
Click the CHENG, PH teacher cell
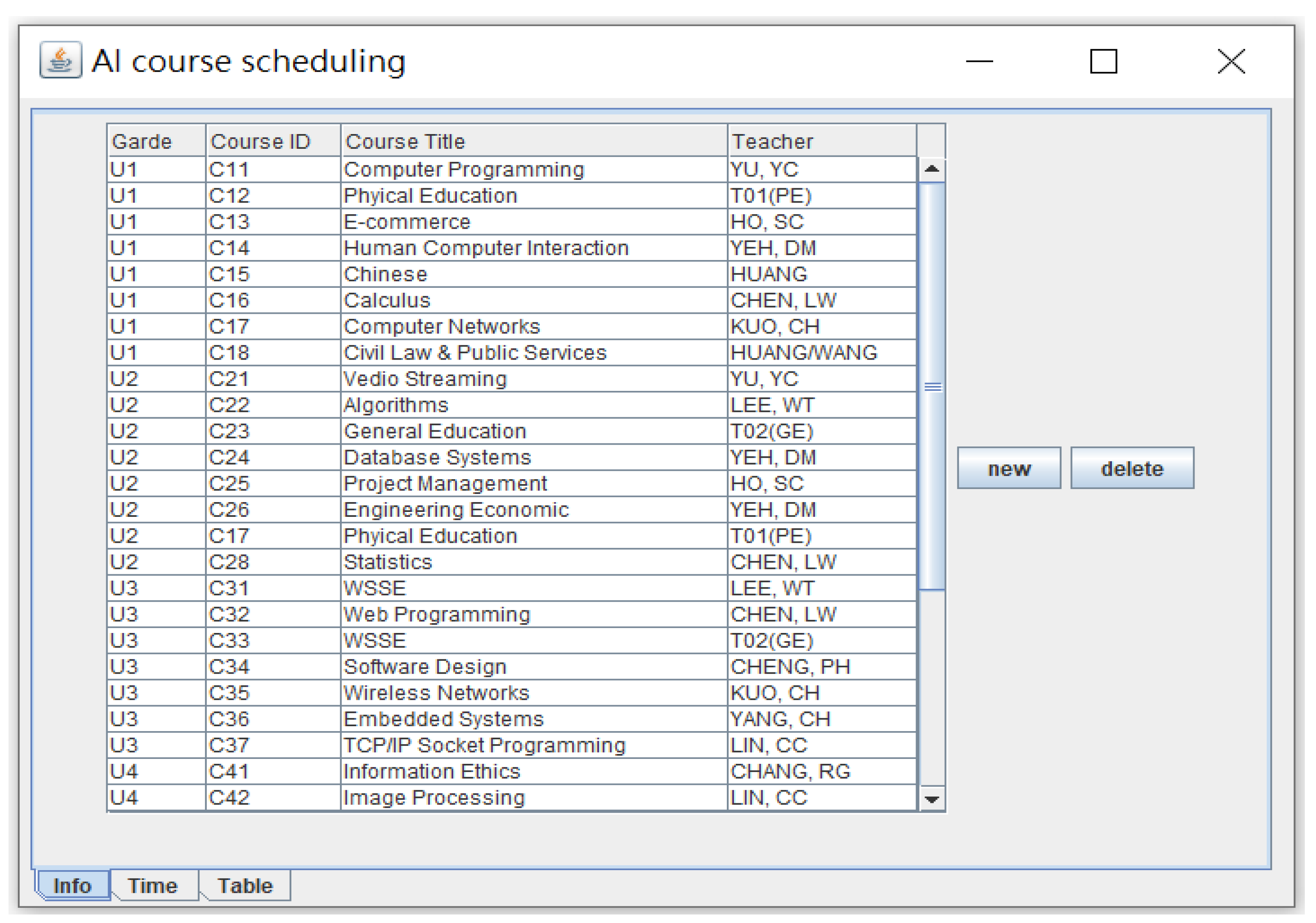[822, 667]
